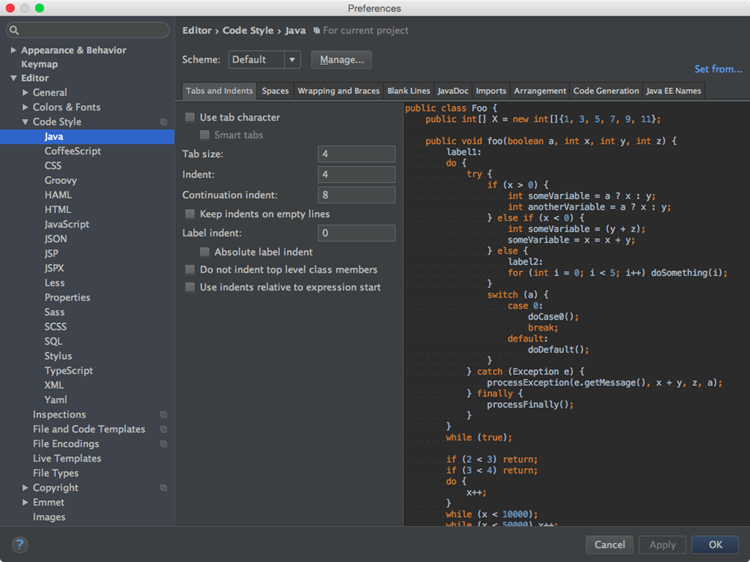Open the Blank Lines tab

[408, 91]
